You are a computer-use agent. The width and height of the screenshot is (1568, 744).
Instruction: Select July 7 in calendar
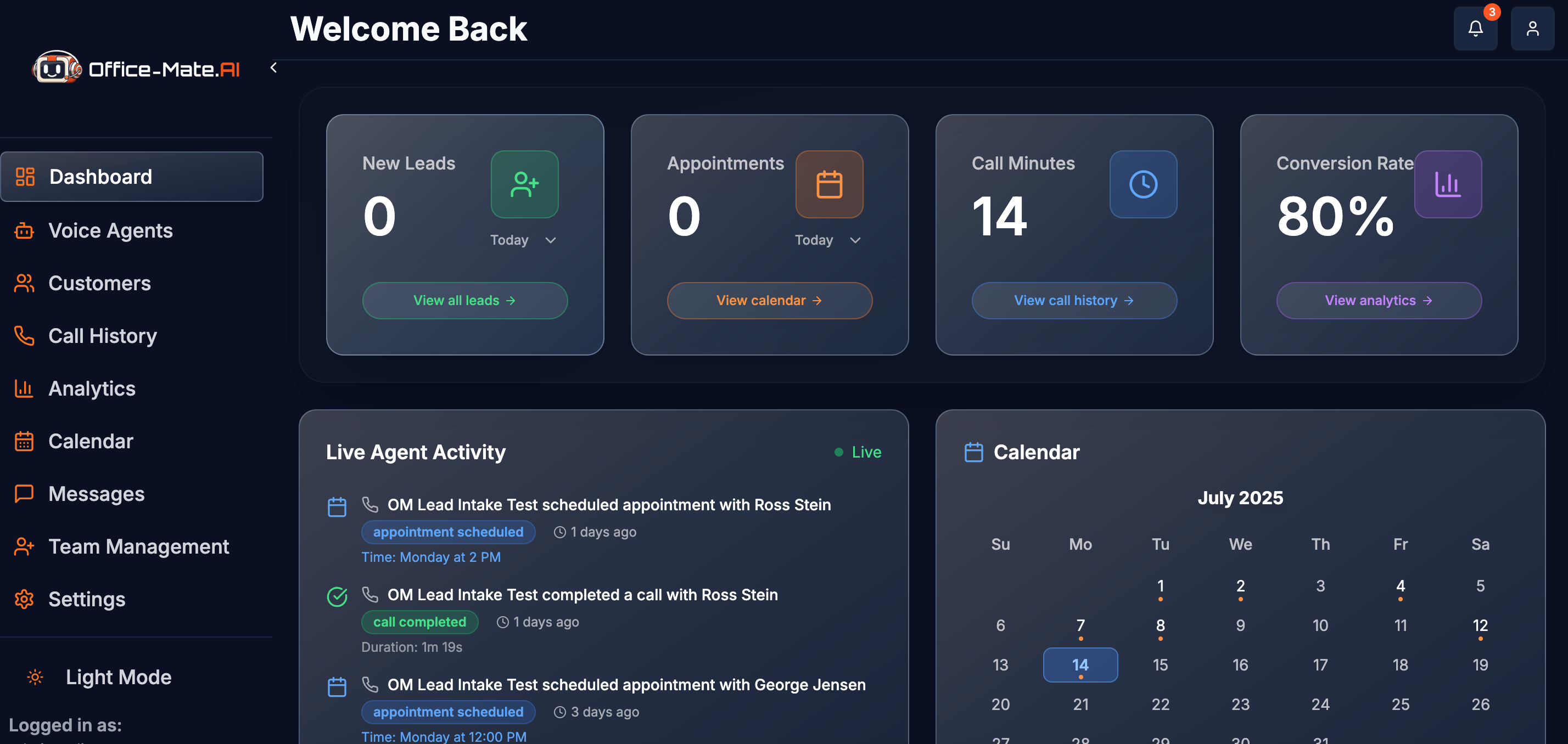[x=1080, y=626]
